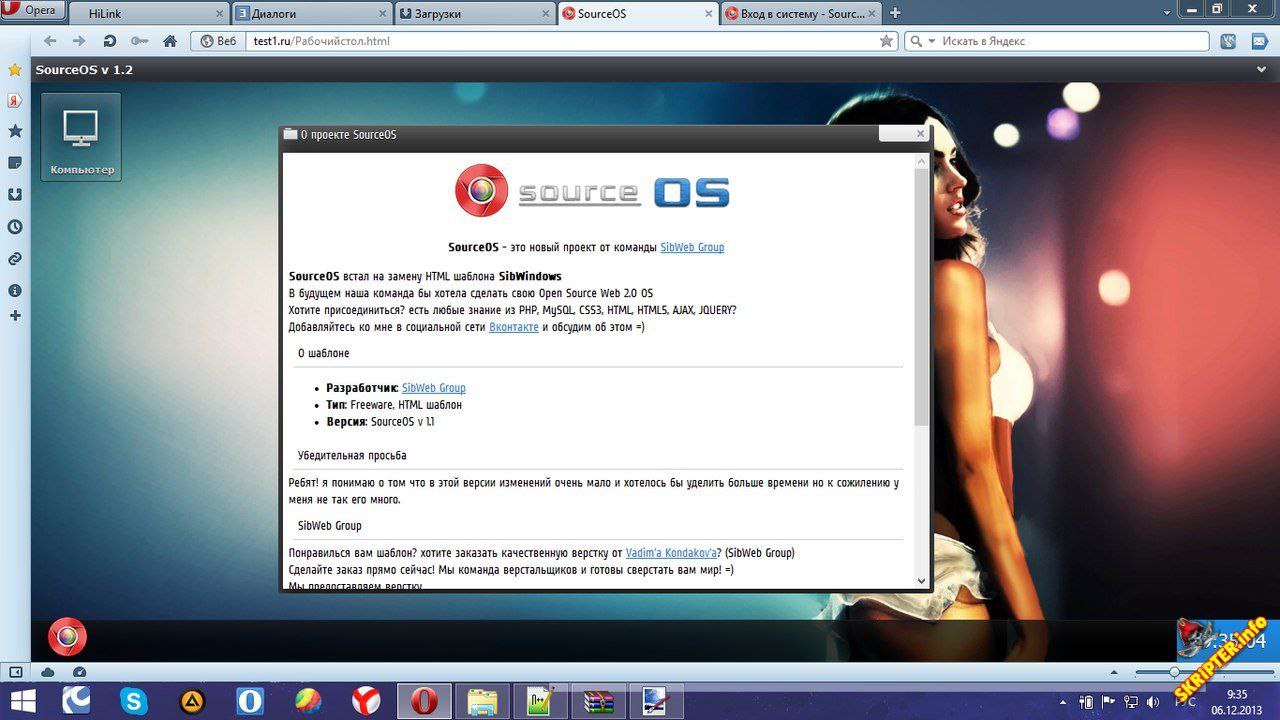The height and width of the screenshot is (720, 1280).
Task: Go back to the previous page
Action: [50, 41]
